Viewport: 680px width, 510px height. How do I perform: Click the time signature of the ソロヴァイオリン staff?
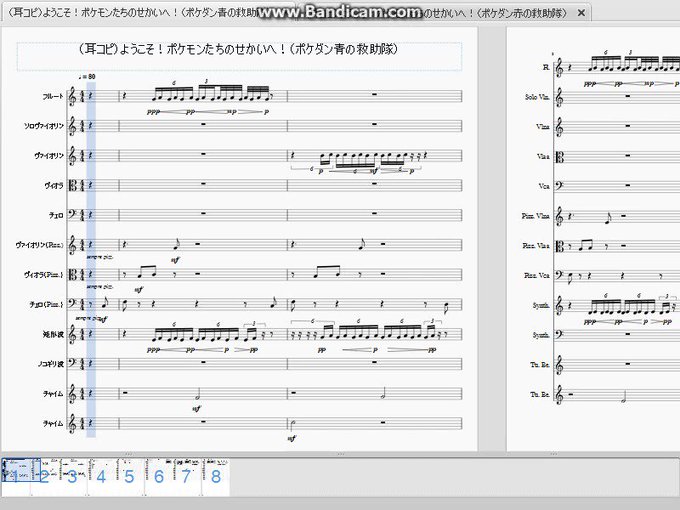pyautogui.click(x=82, y=126)
